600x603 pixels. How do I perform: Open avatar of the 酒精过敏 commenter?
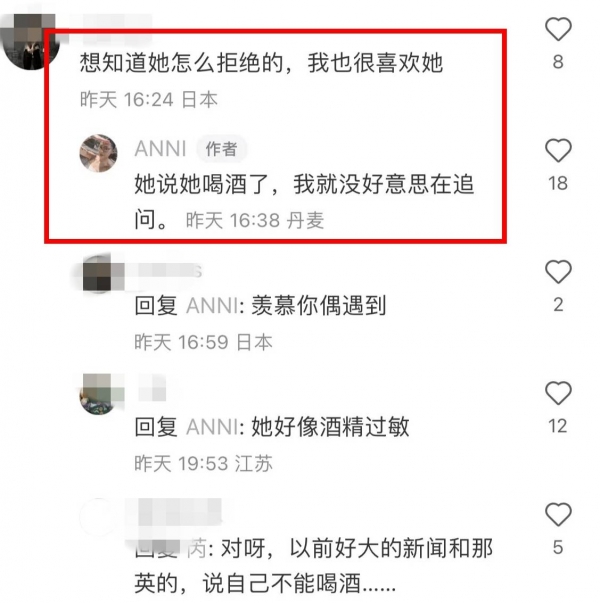click(x=98, y=395)
